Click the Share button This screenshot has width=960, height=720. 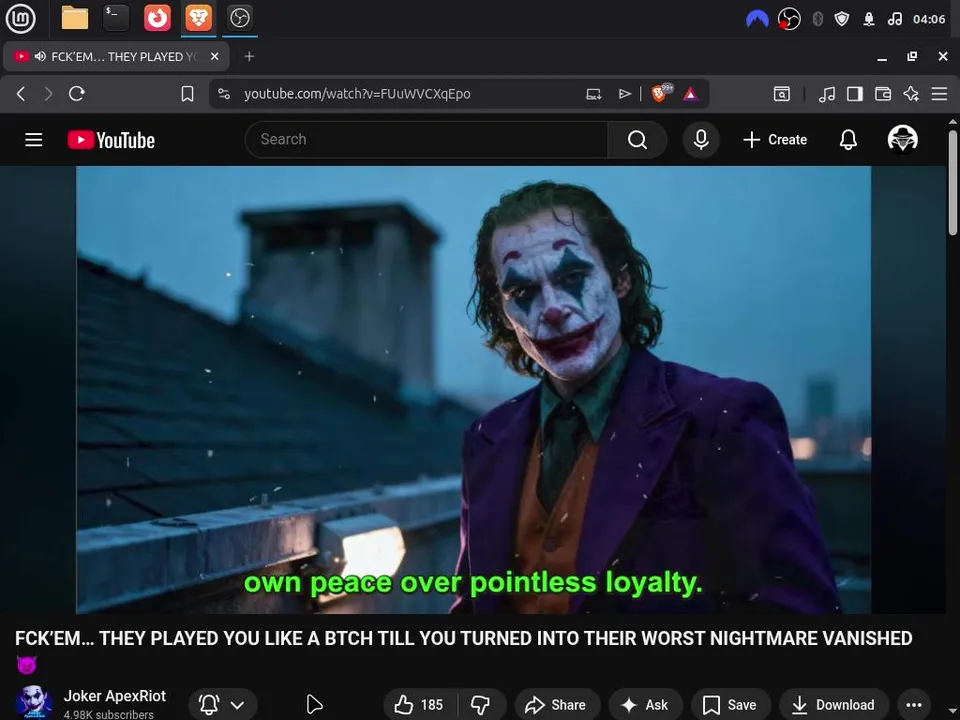(557, 705)
